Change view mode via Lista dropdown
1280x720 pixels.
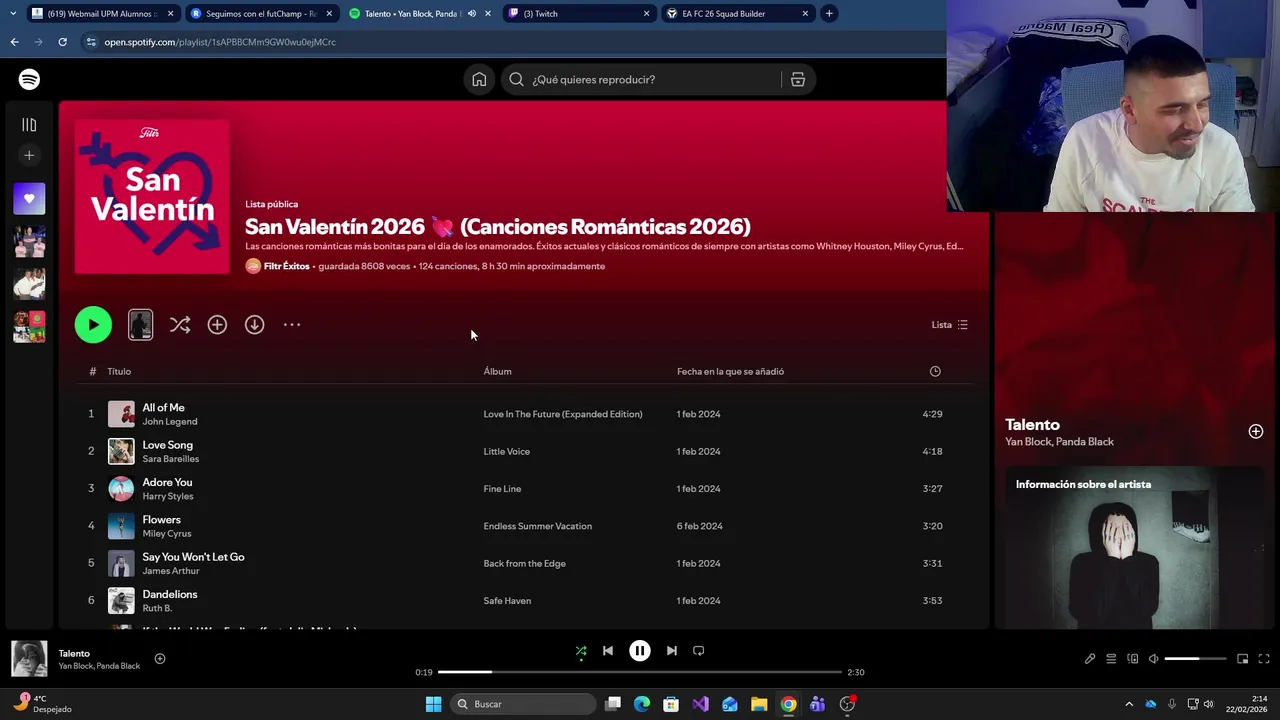point(949,324)
